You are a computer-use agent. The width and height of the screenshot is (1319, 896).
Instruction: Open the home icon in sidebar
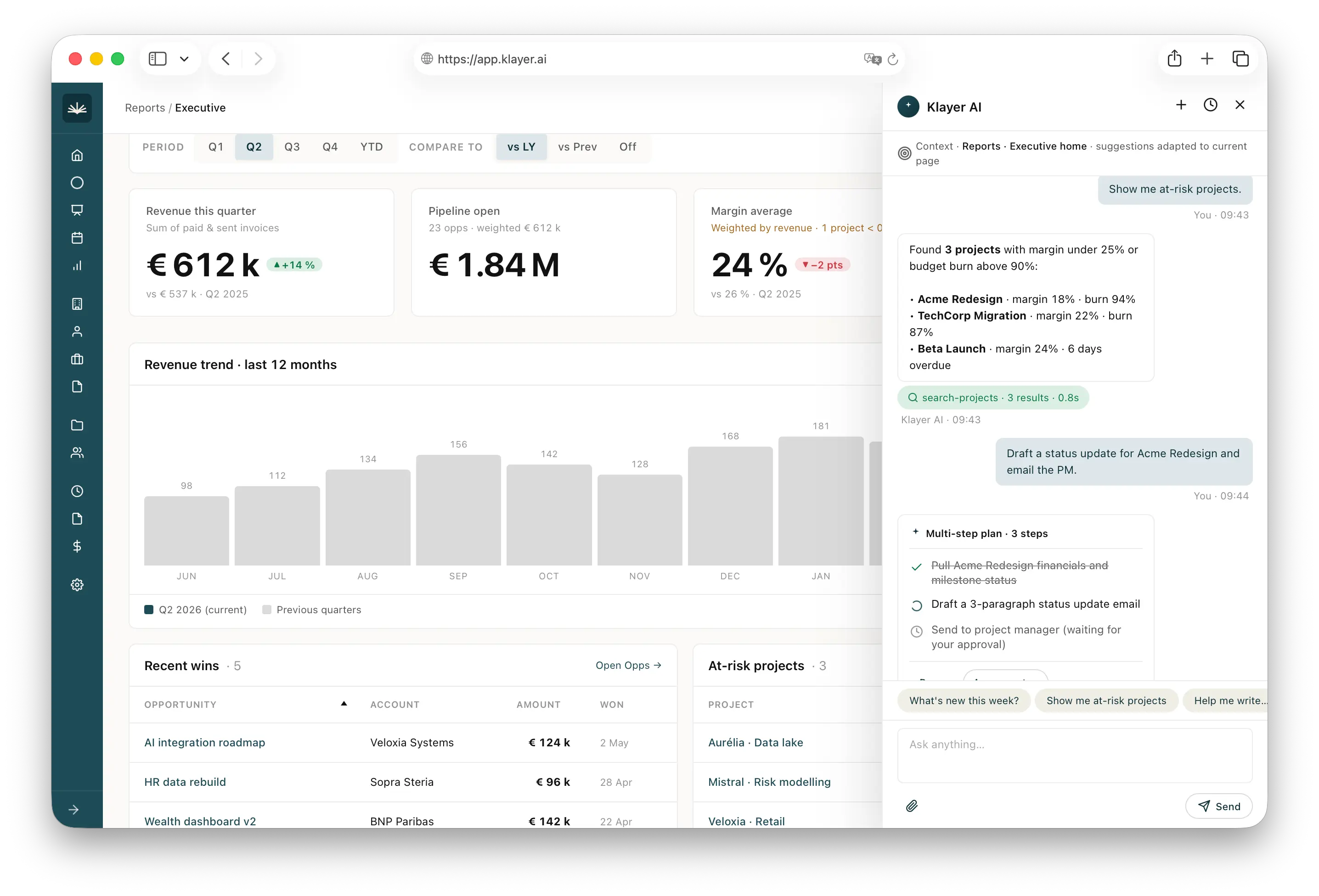pos(77,155)
